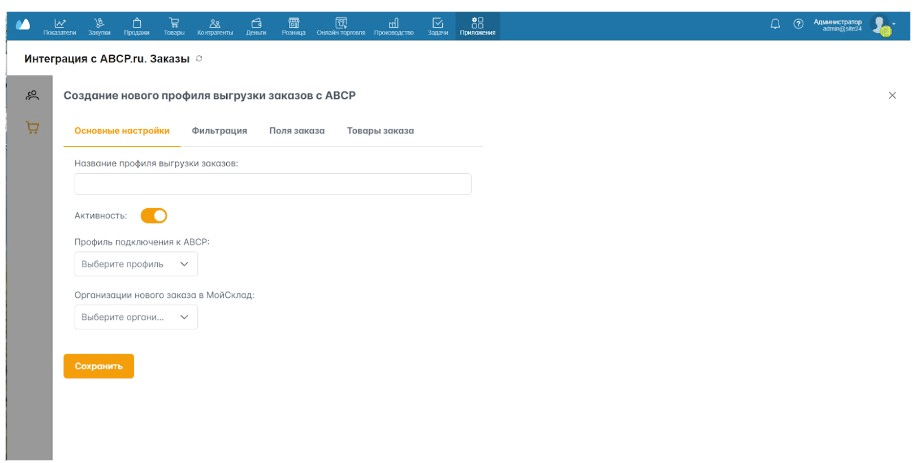Viewport: 918px width, 463px height.
Task: Open the Контрагенты section icon
Action: pyautogui.click(x=215, y=25)
